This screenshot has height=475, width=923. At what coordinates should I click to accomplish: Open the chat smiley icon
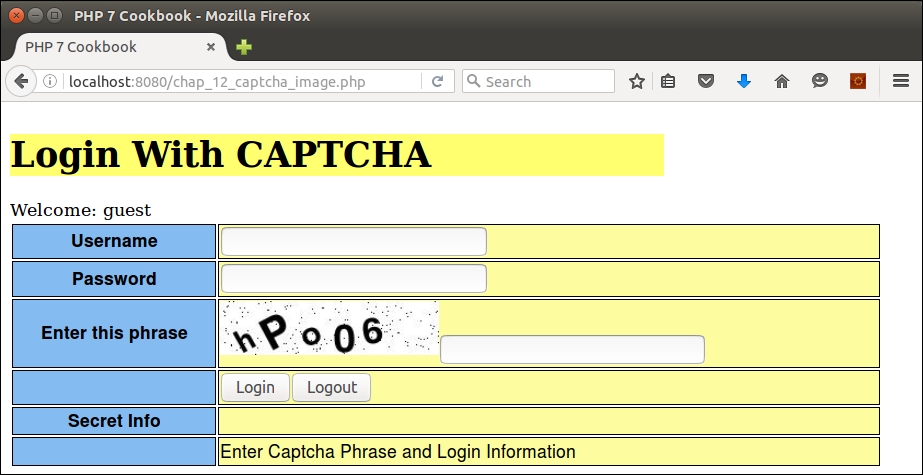tap(819, 81)
